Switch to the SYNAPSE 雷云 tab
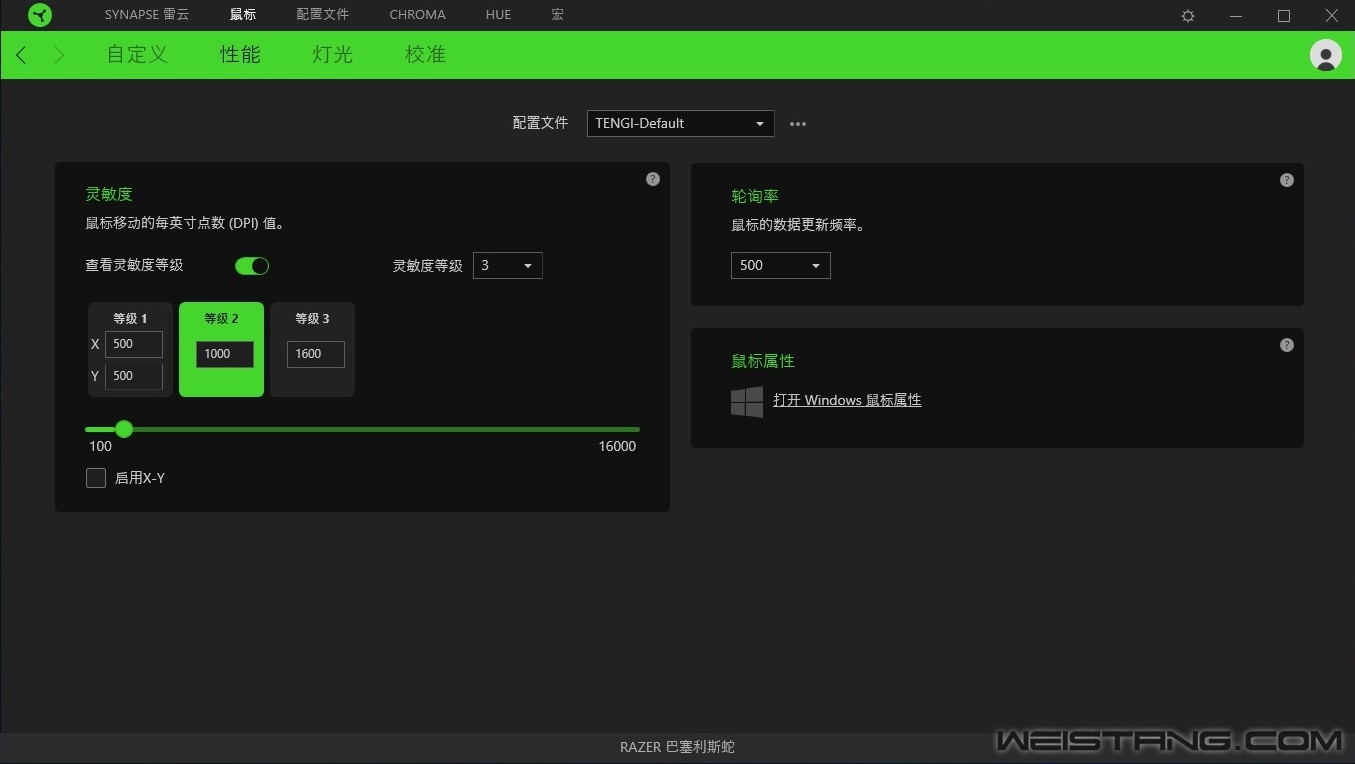This screenshot has width=1355, height=764. tap(146, 15)
